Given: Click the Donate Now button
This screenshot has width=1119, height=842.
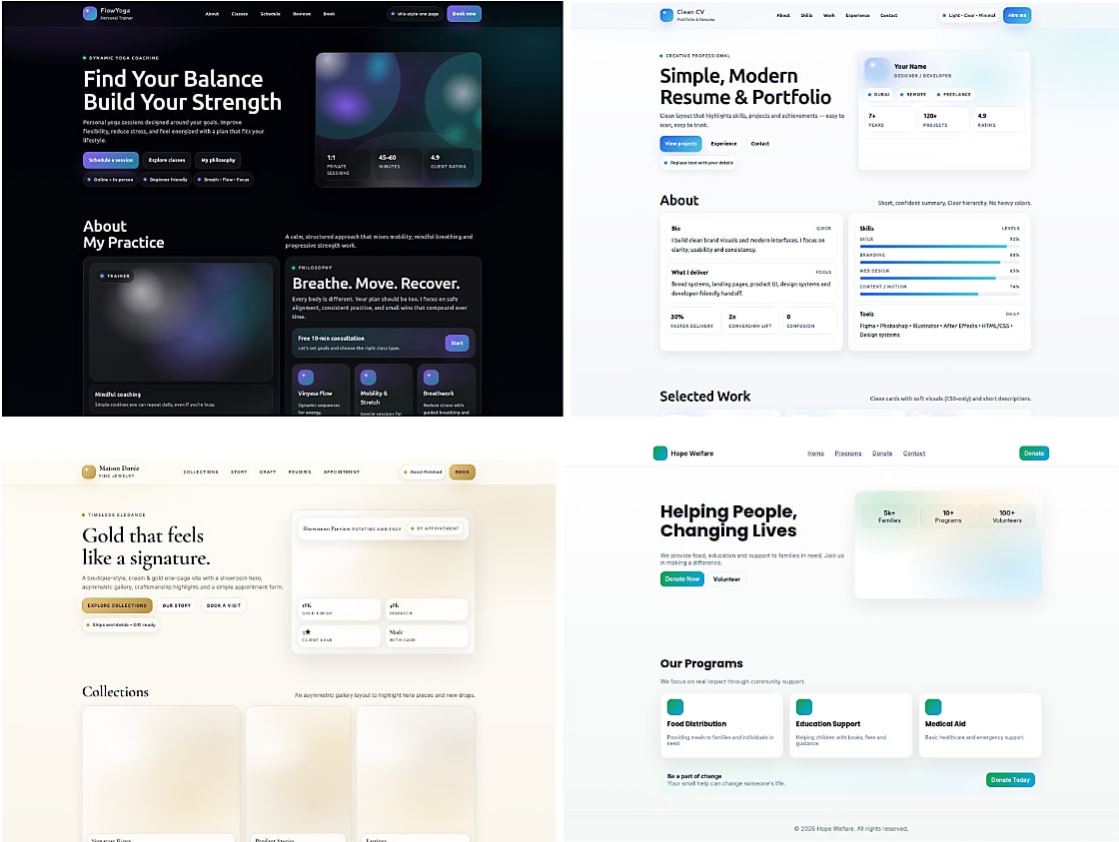Looking at the screenshot, I should click(682, 579).
